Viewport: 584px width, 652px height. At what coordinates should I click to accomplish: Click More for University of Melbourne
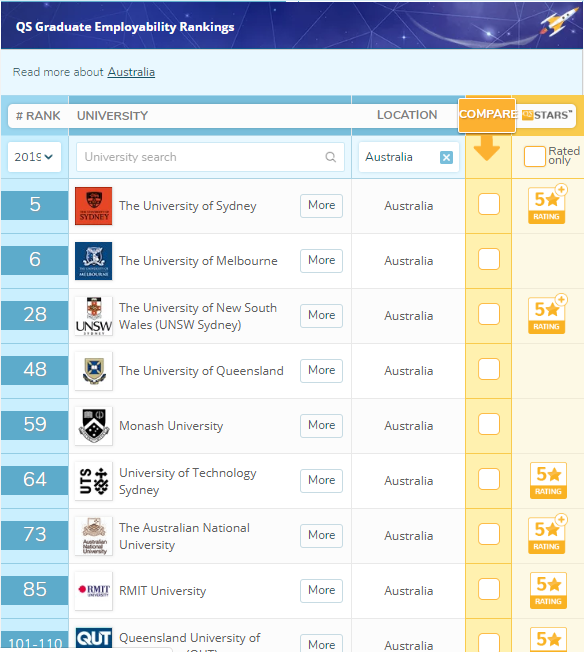[322, 261]
